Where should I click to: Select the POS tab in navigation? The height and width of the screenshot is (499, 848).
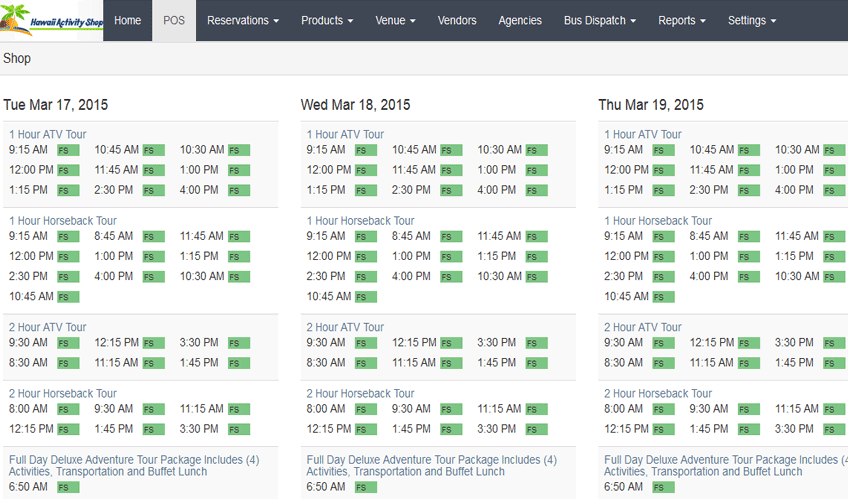(x=174, y=21)
